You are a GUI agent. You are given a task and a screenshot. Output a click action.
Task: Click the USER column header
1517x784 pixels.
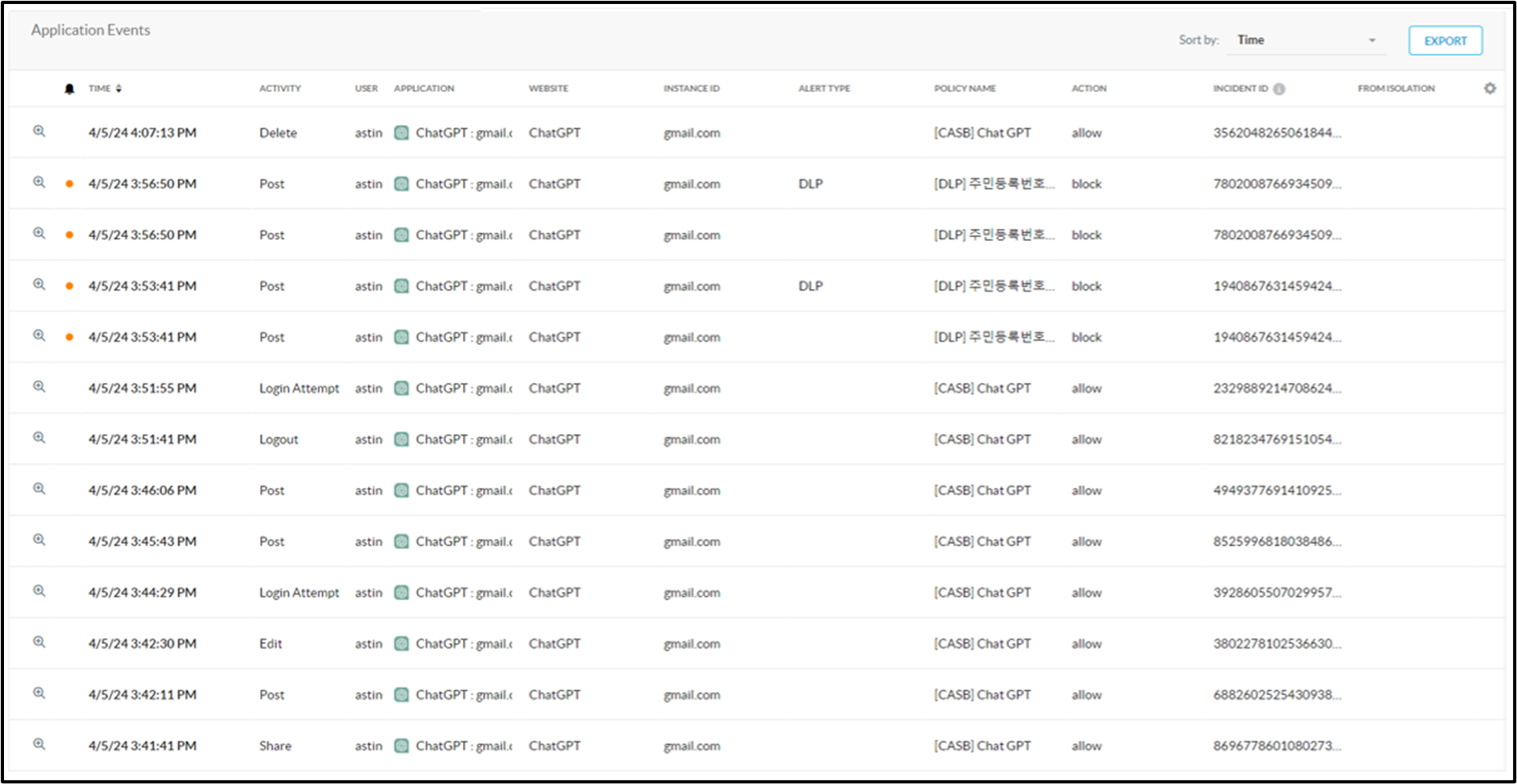[x=366, y=89]
